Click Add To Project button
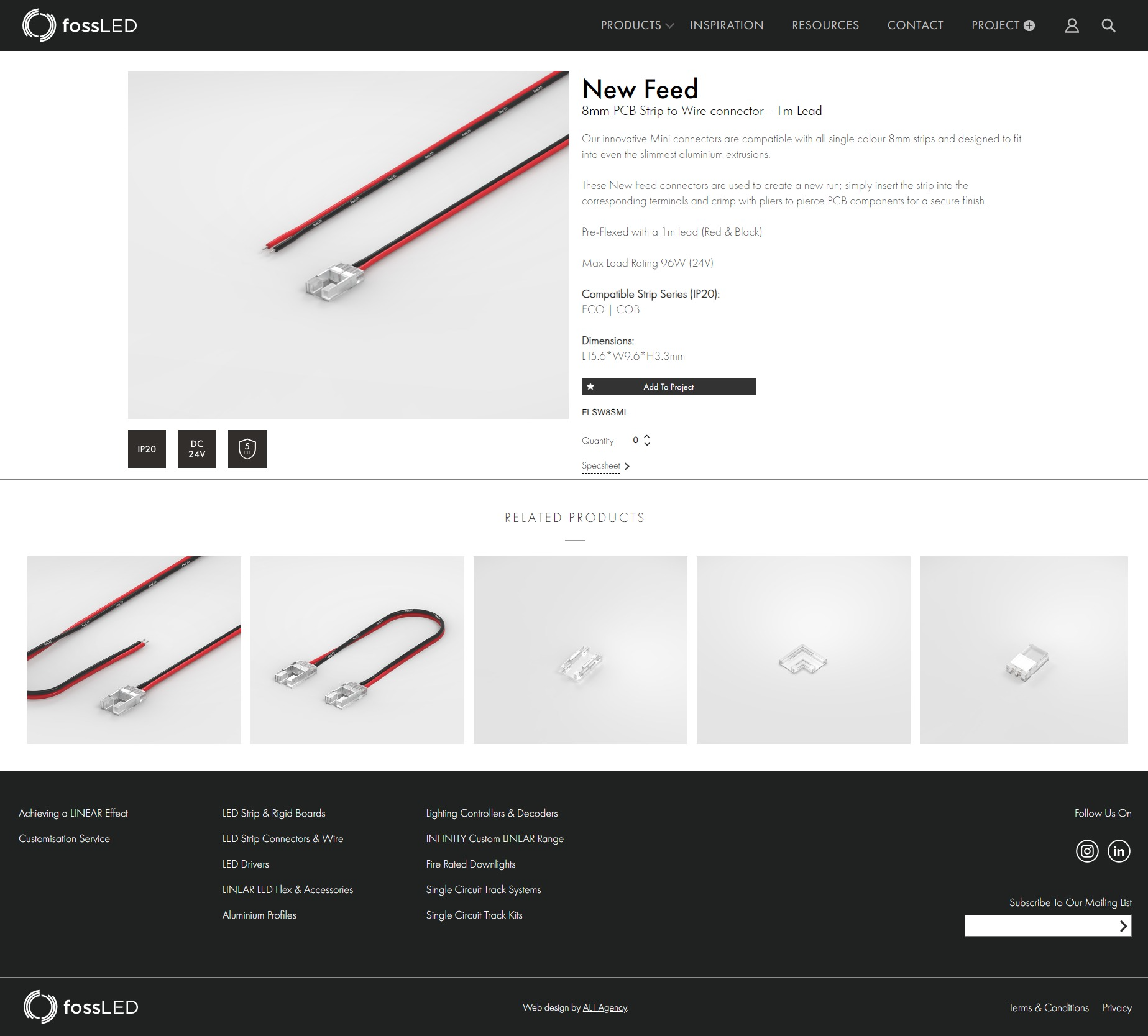Viewport: 1148px width, 1036px height. click(x=668, y=387)
